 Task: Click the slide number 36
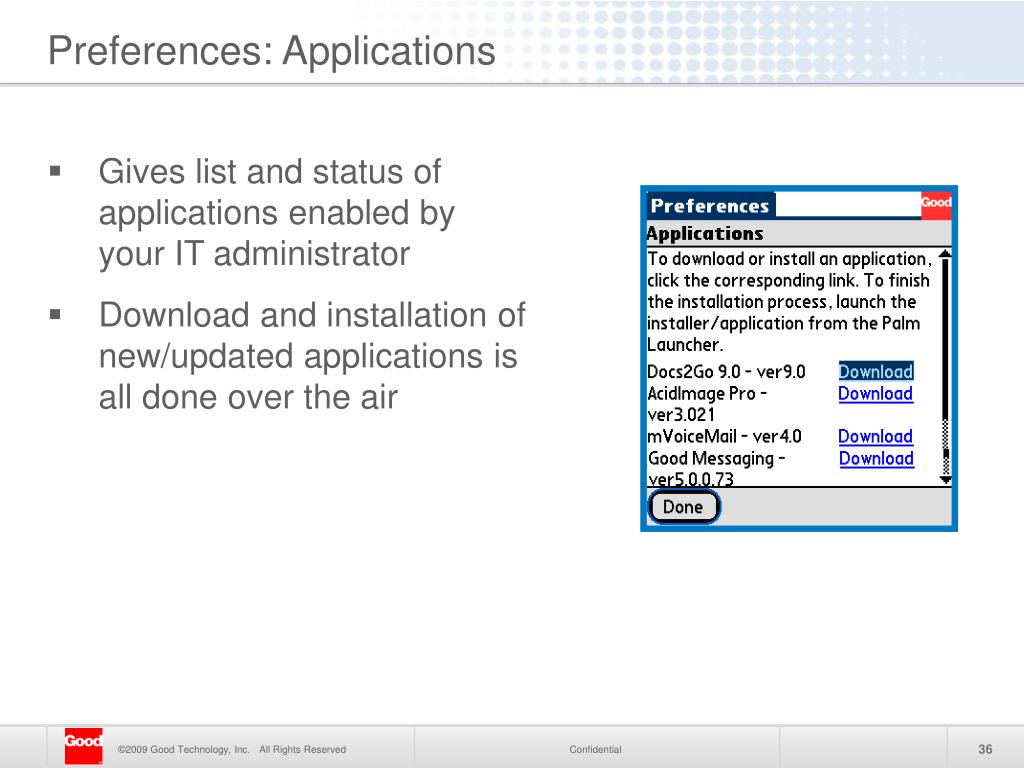(985, 749)
